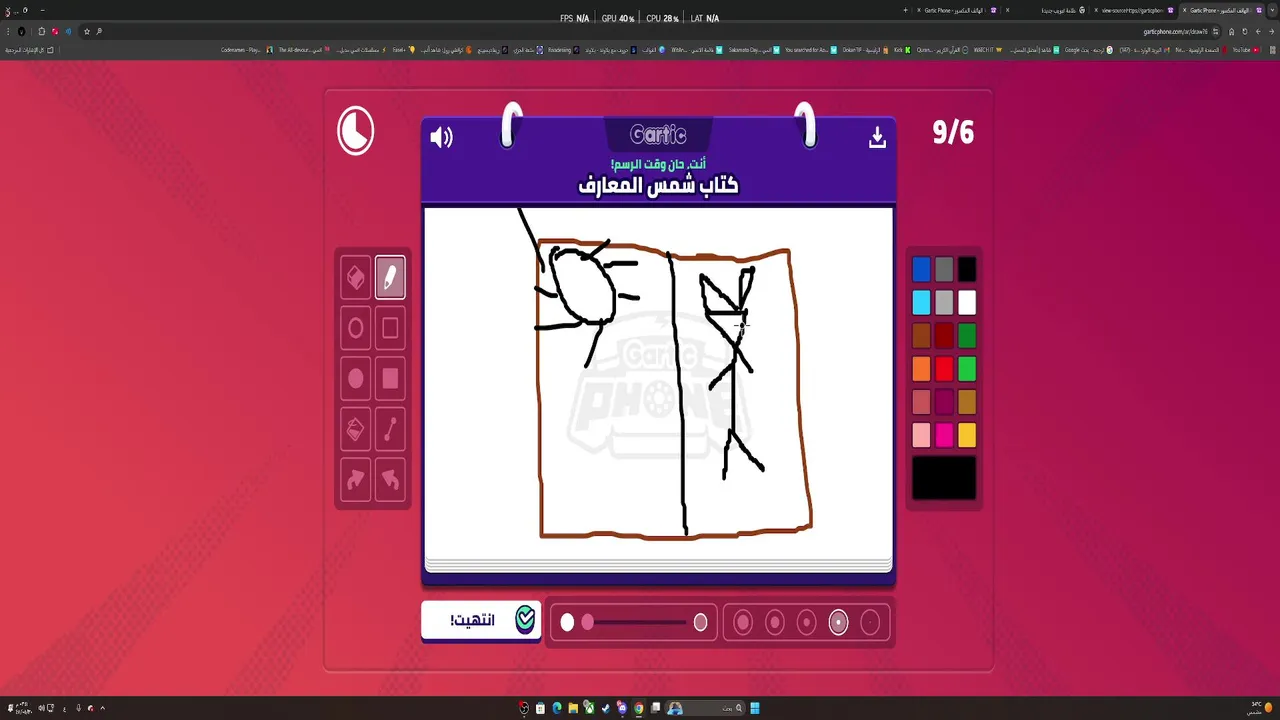Screen dimensions: 1280x720
Task: Pick the maroon-magenta color swatch
Action: point(944,402)
